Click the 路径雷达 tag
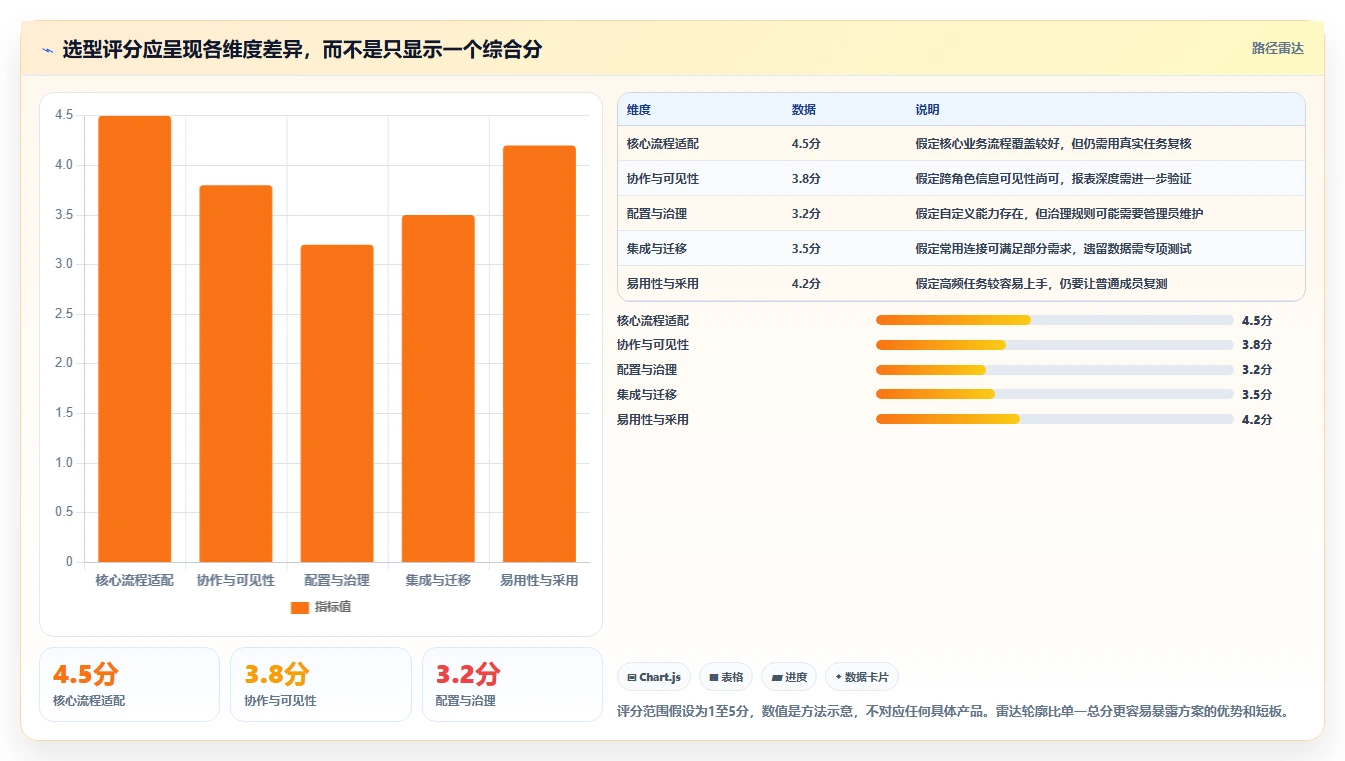The image size is (1345, 761). click(x=1277, y=48)
